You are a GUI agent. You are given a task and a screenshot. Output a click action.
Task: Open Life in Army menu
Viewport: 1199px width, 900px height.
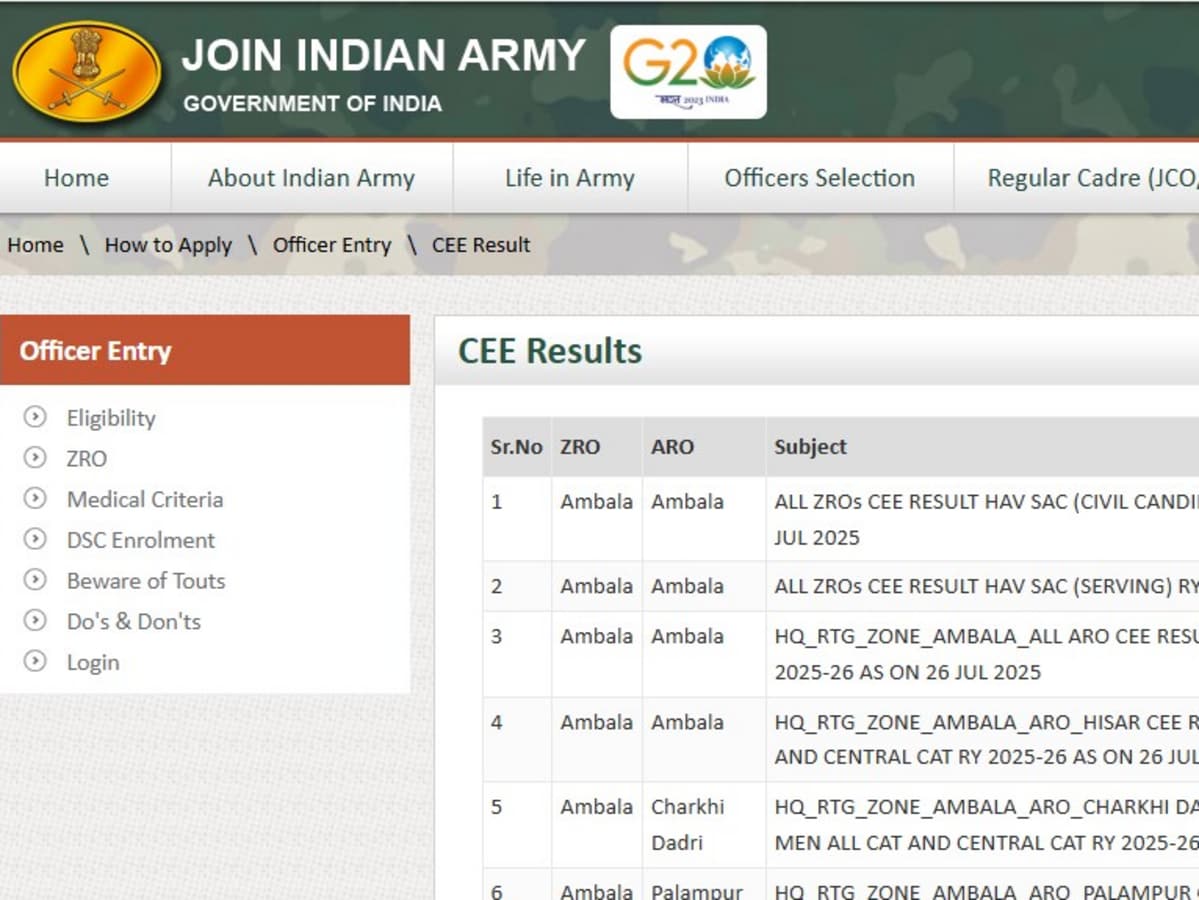(x=570, y=178)
